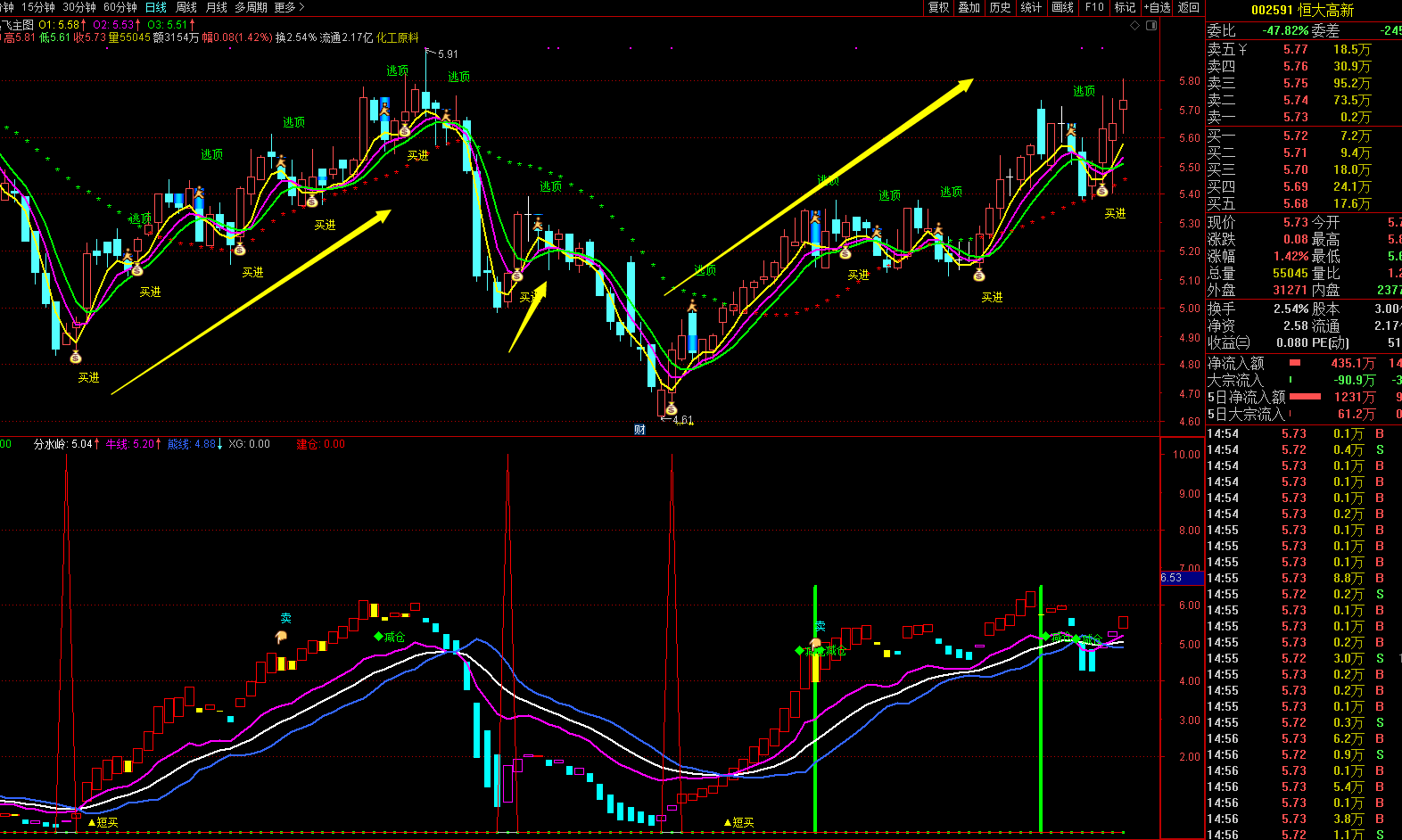Select the 14:55 tick with 8.8万 volume
This screenshot has width=1402, height=840.
1304,578
